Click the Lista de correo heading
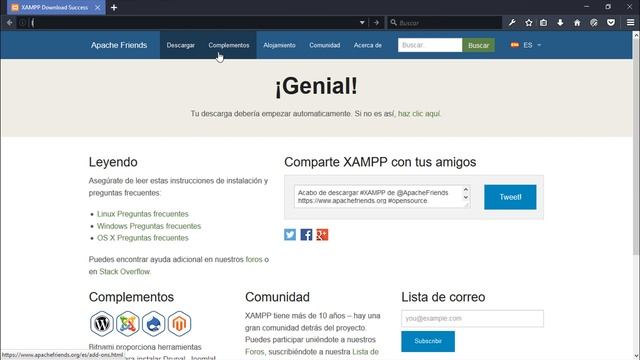 [443, 297]
